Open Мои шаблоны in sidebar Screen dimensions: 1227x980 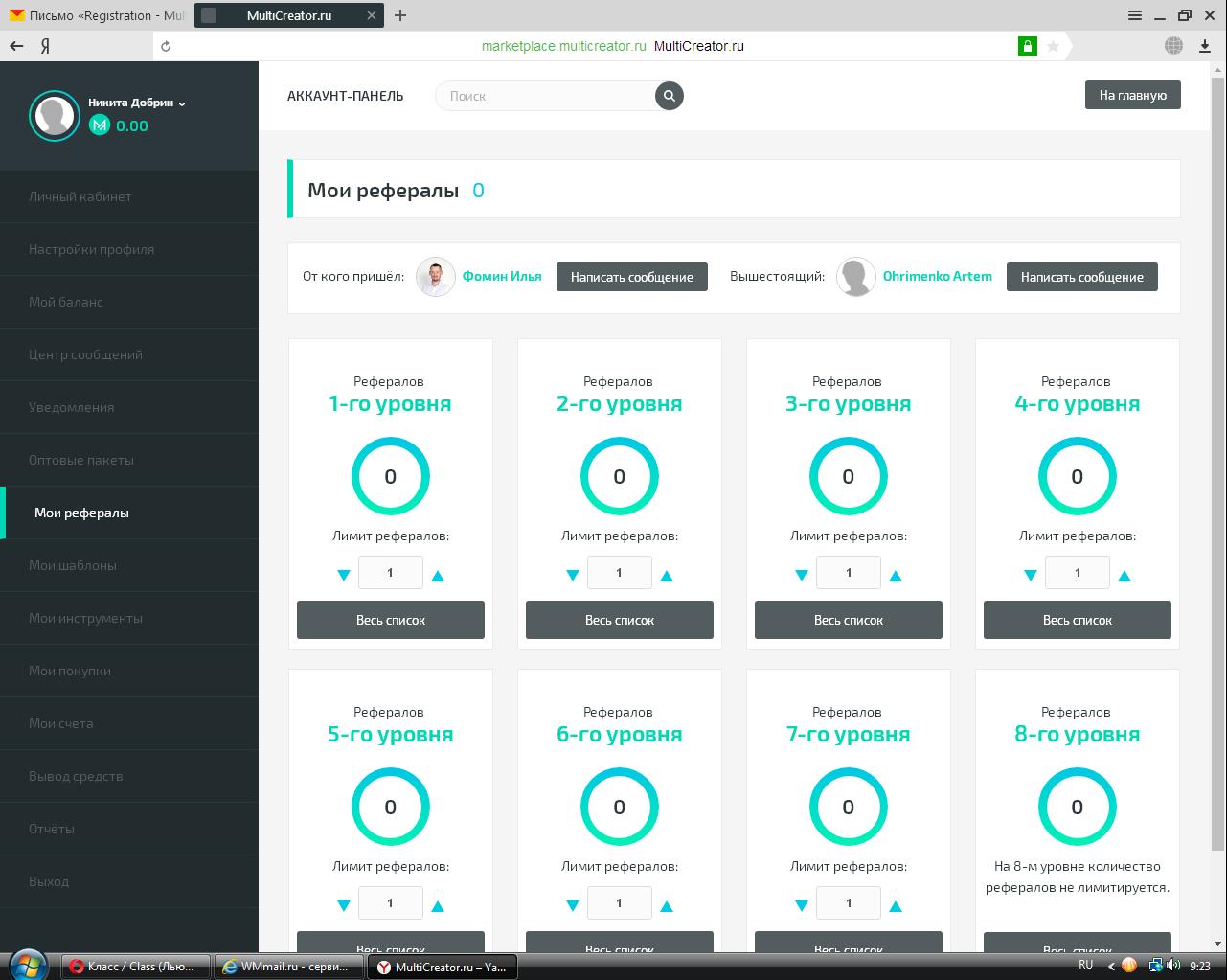[129, 565]
